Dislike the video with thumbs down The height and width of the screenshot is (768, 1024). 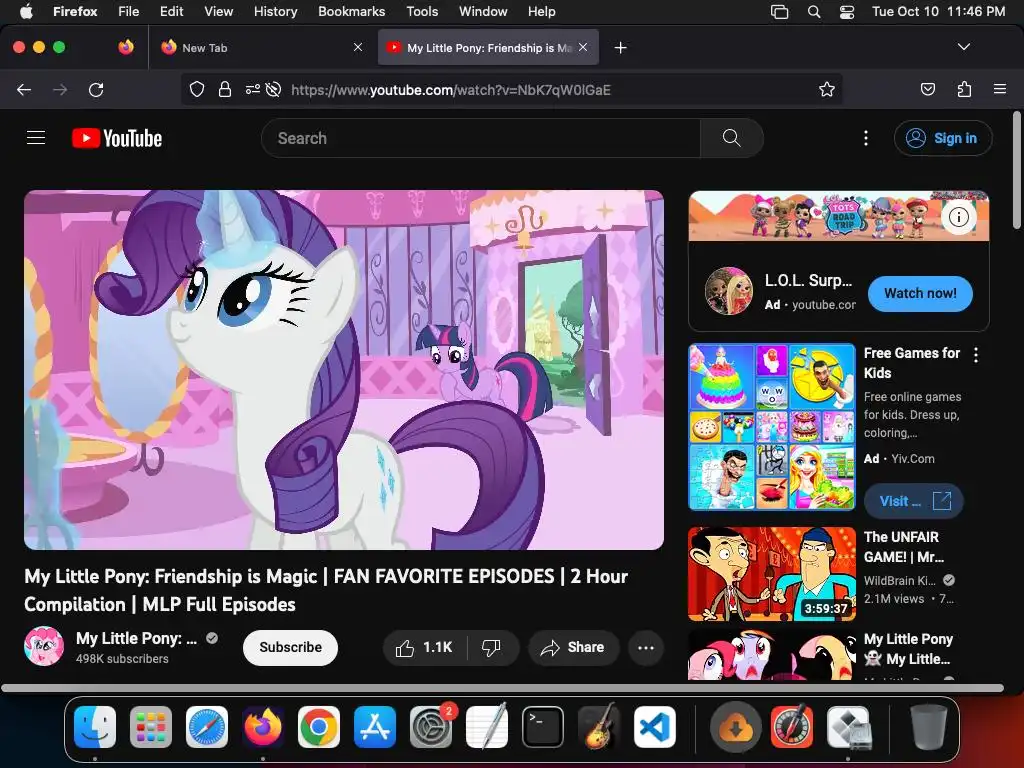[491, 647]
